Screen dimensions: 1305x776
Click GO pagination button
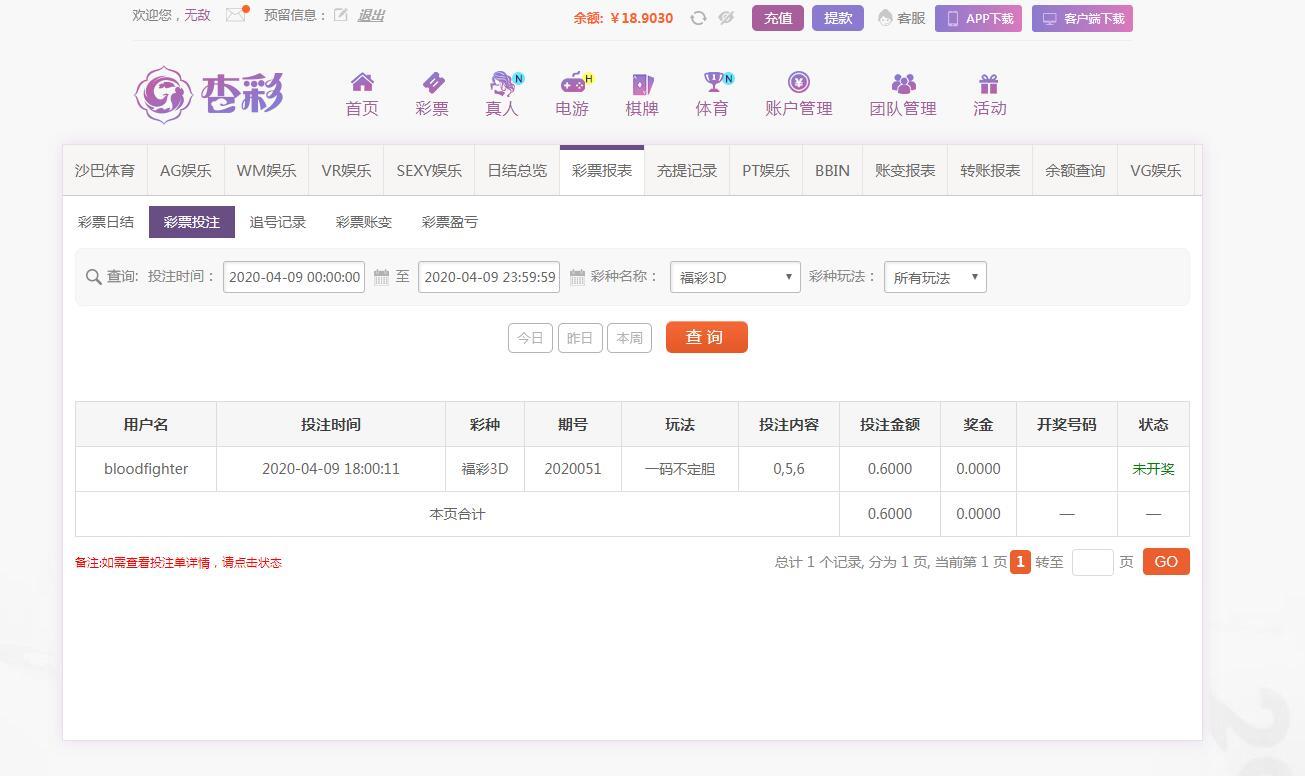(1166, 562)
